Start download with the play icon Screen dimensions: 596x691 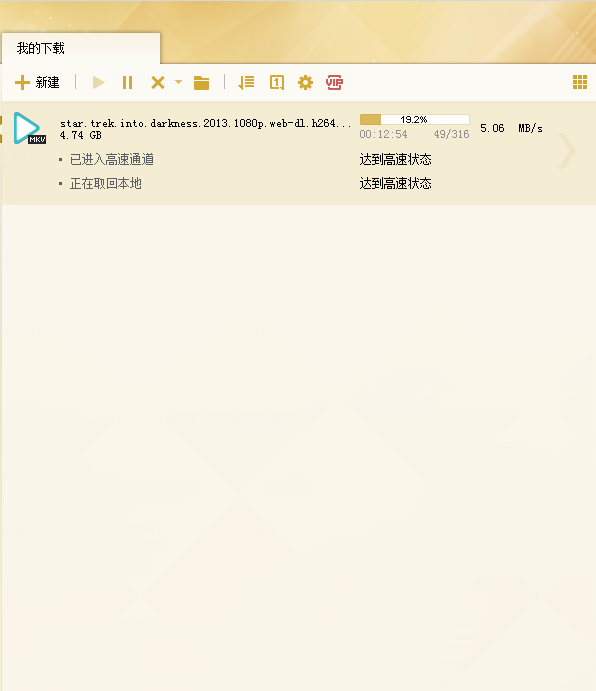pos(98,82)
